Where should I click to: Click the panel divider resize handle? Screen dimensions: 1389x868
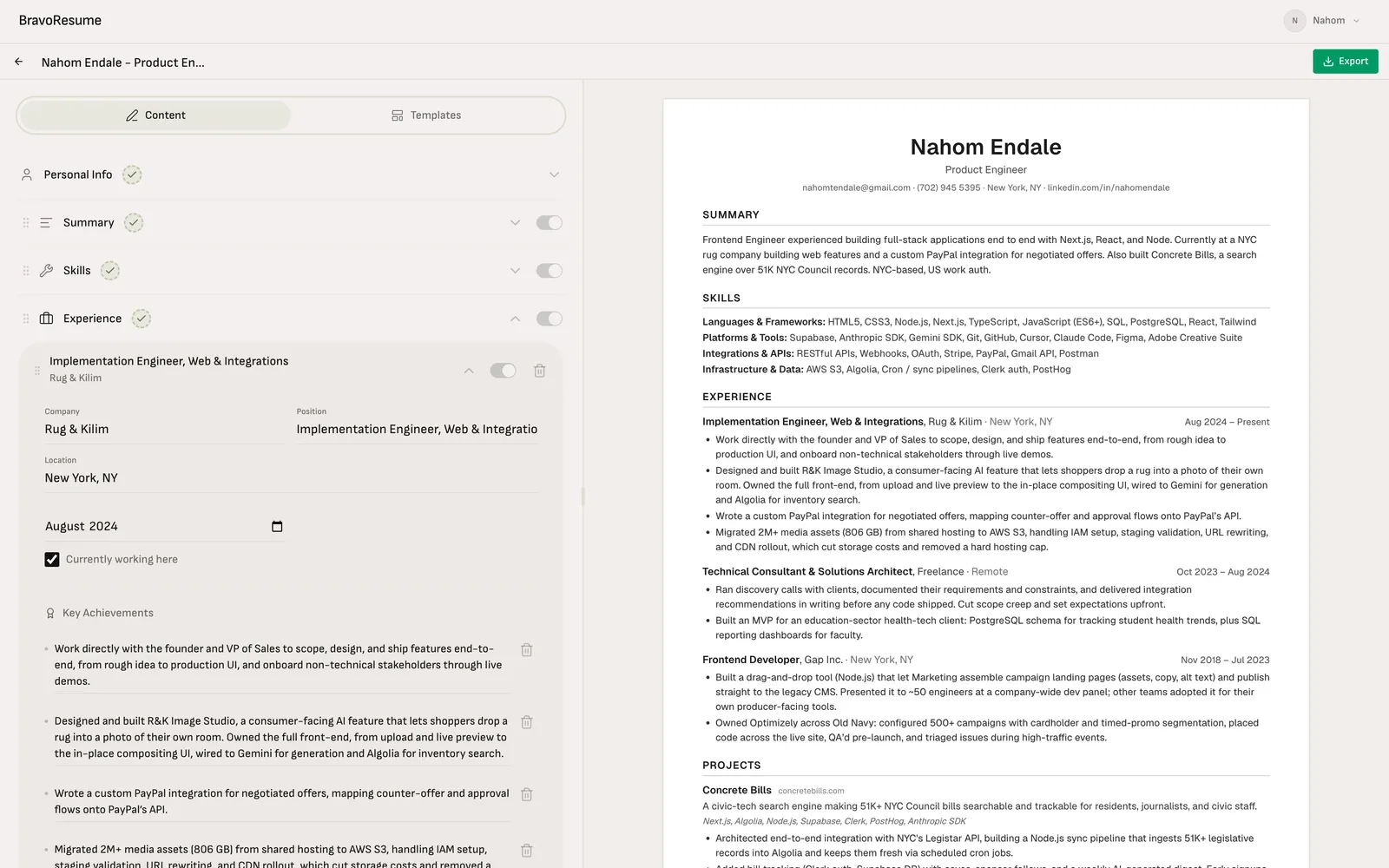point(583,496)
